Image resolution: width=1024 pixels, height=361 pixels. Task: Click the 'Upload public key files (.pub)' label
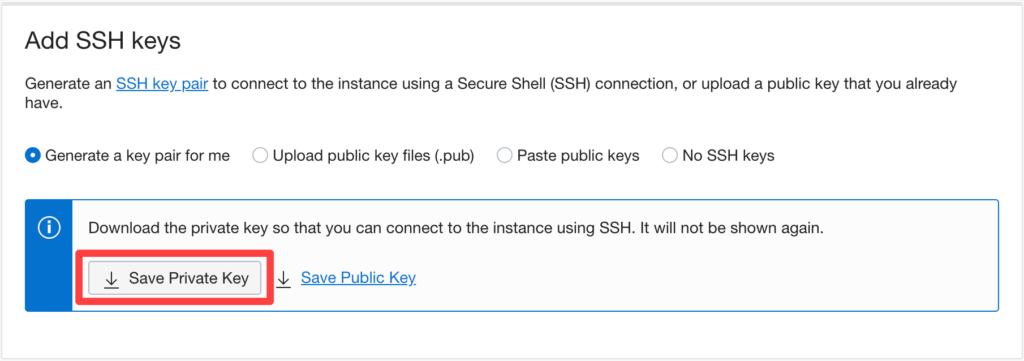coord(374,157)
